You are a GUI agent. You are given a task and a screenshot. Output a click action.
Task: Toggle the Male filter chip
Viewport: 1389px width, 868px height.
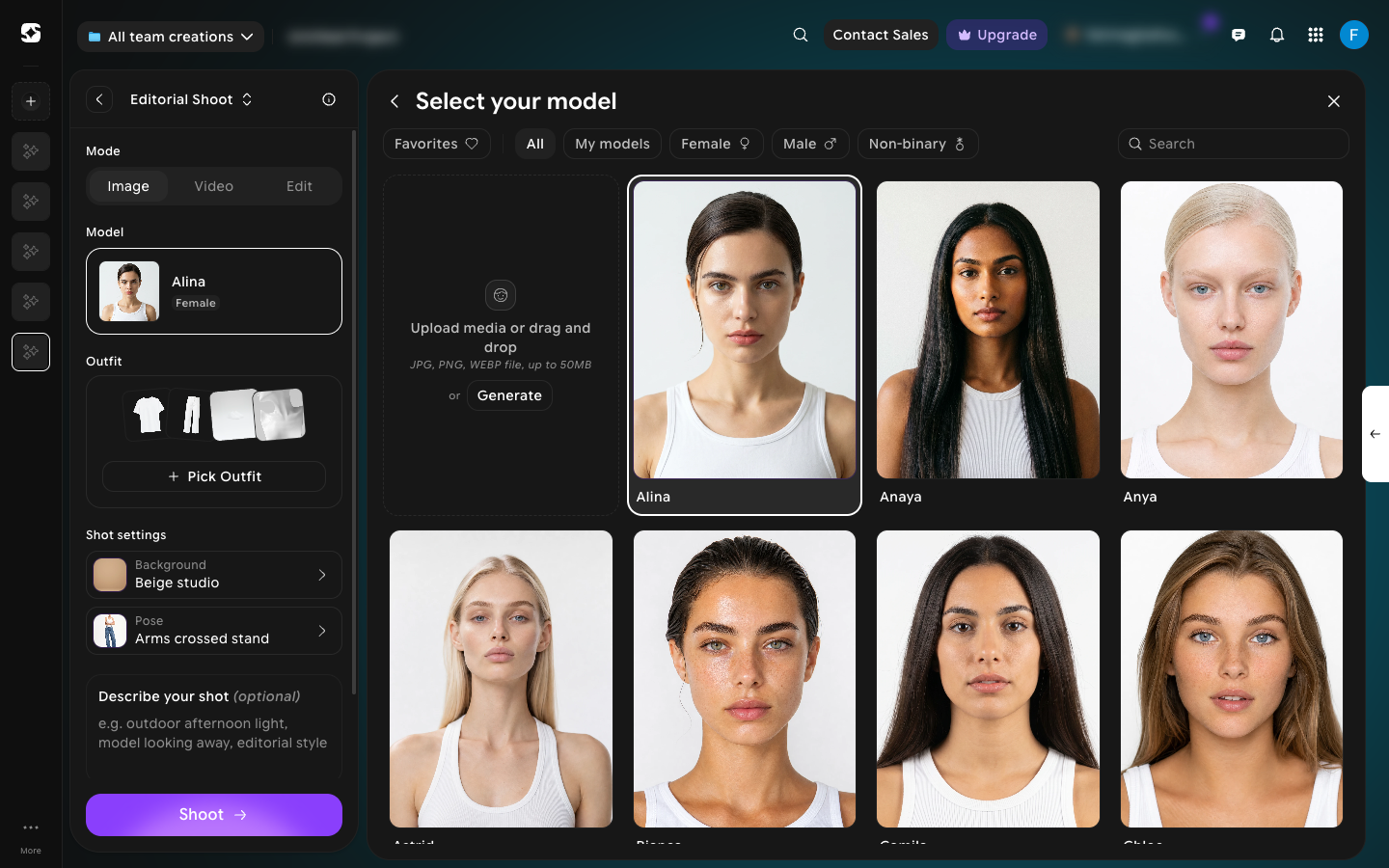click(810, 144)
